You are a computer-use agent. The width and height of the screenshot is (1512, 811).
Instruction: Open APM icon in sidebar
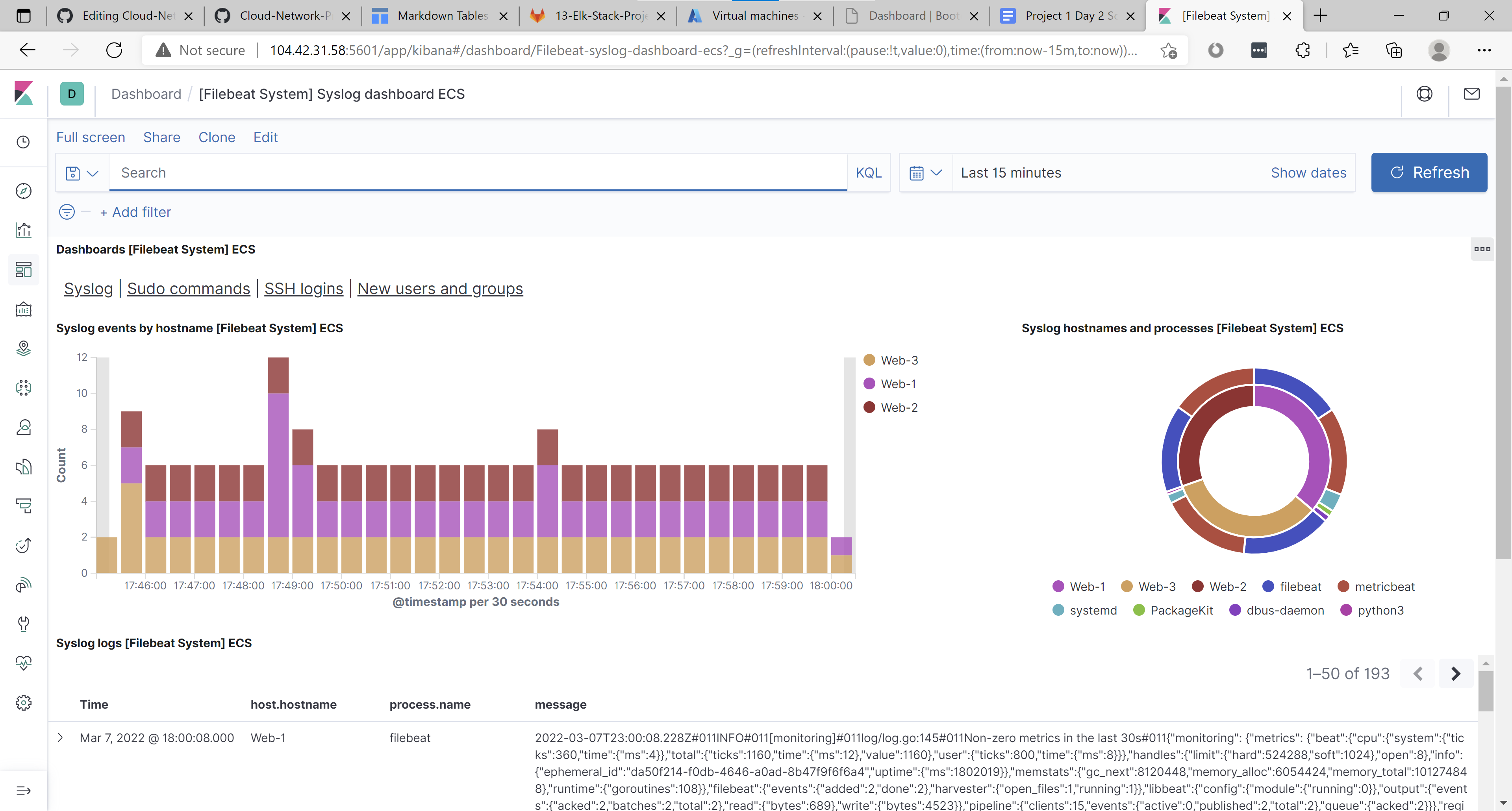(24, 506)
